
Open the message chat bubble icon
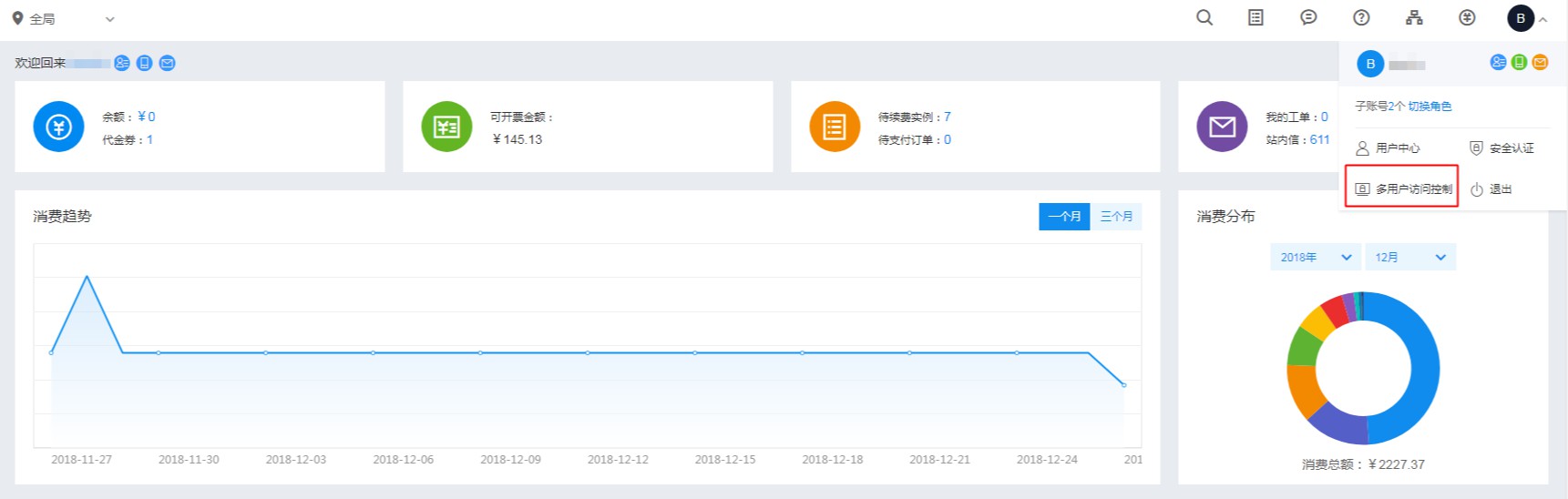click(1308, 18)
